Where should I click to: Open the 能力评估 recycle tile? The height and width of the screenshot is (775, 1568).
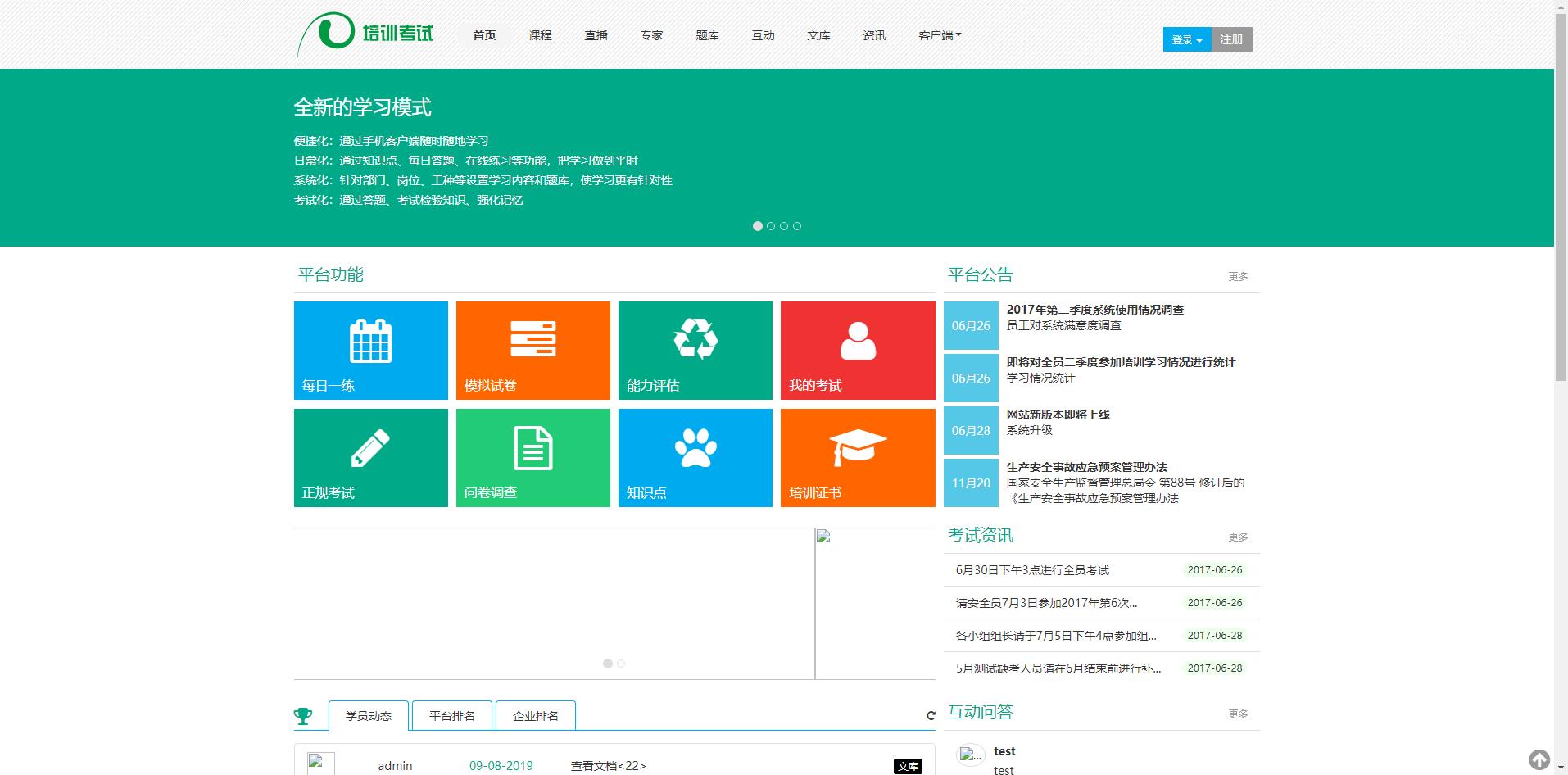695,351
